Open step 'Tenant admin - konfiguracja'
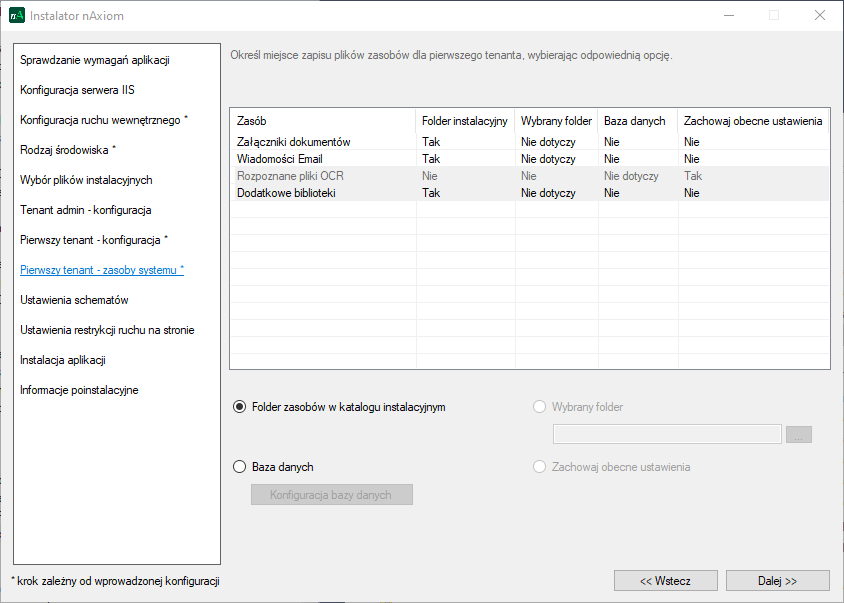 pyautogui.click(x=86, y=210)
